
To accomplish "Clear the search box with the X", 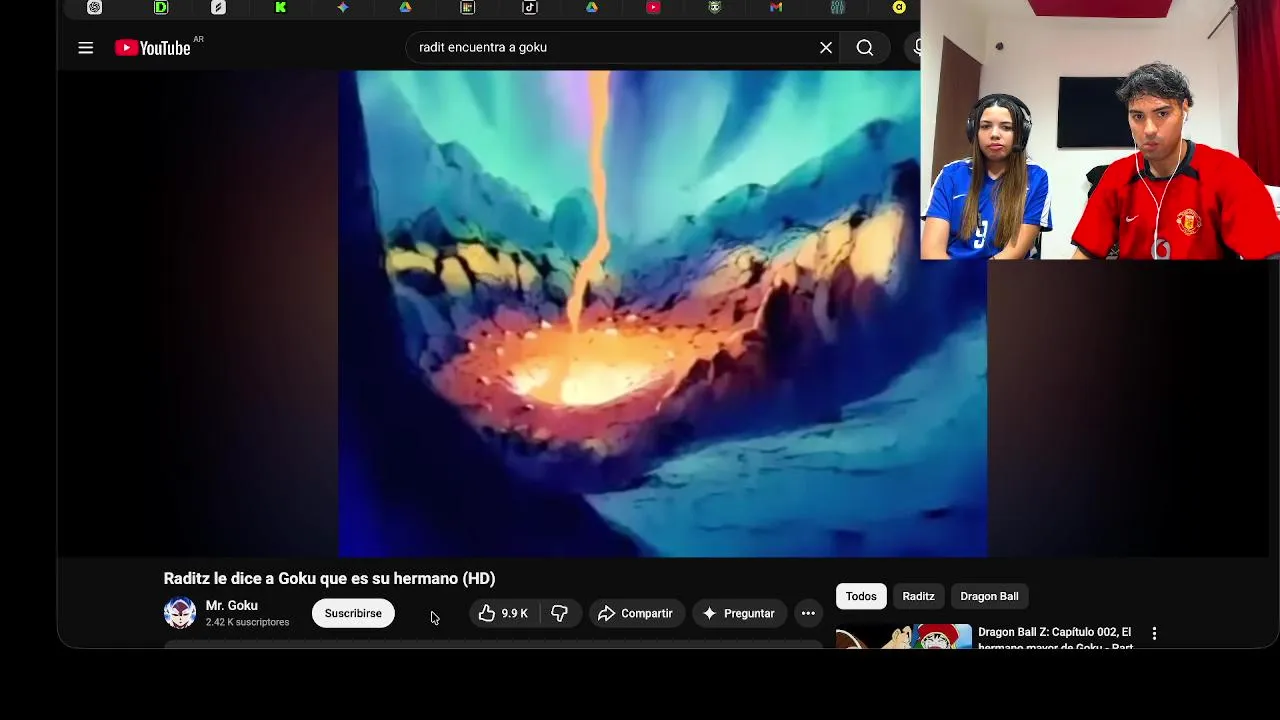I will [x=826, y=48].
